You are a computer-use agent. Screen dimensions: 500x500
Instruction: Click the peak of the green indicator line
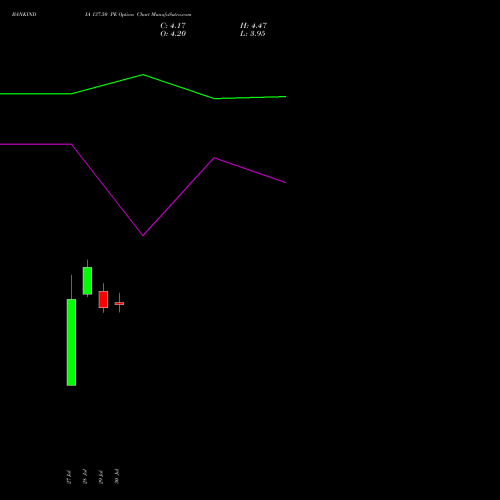(143, 75)
